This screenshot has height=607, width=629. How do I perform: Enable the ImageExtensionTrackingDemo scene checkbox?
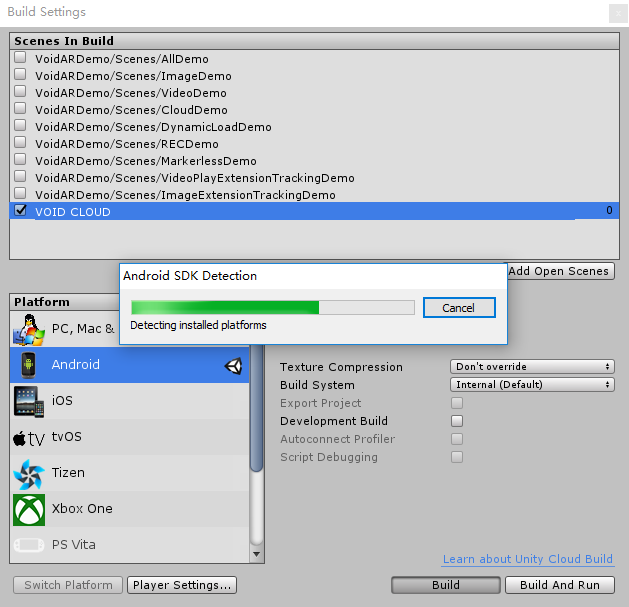tap(20, 193)
